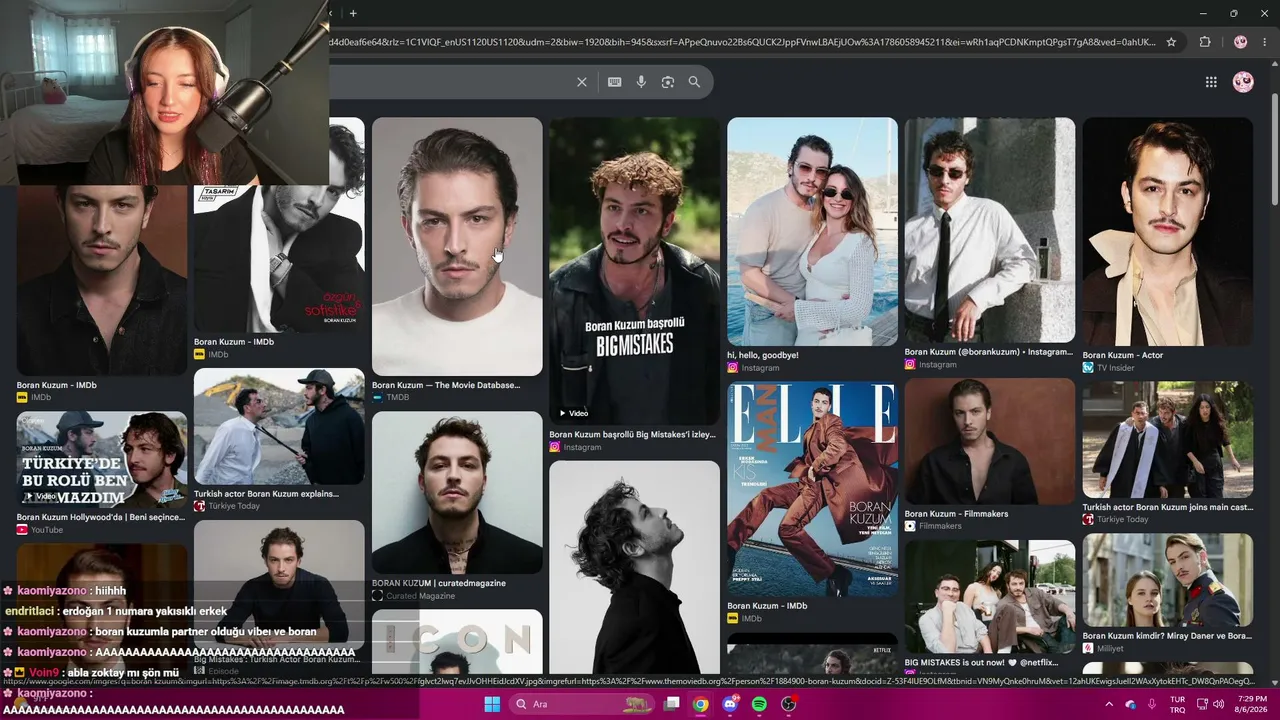Click the microphone icon in the system tray
Image resolution: width=1280 pixels, height=720 pixels.
point(1152,704)
